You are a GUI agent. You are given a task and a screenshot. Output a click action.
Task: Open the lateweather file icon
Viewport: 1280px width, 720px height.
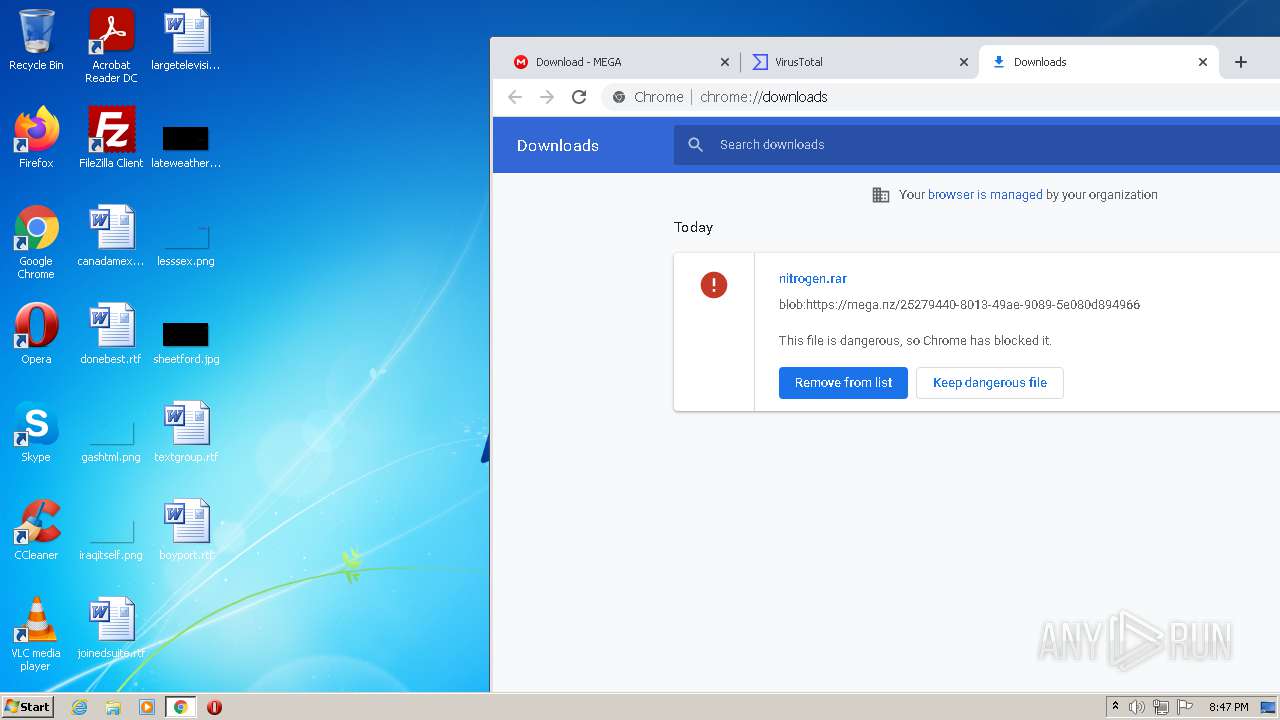186,146
